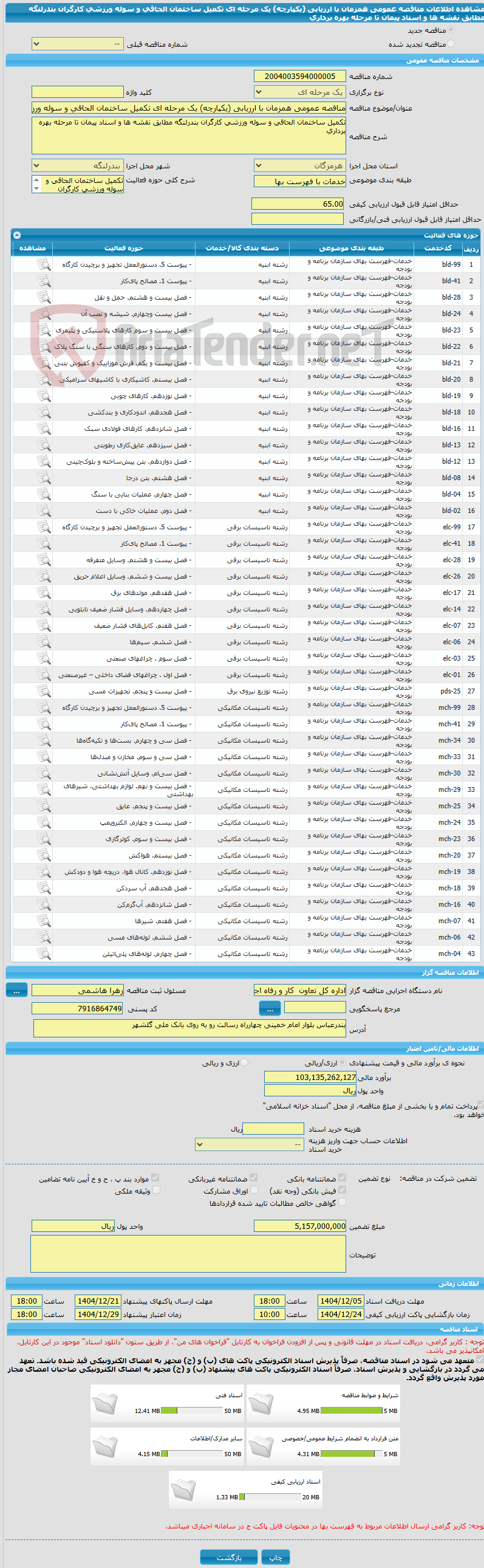Open اسناد فنی folder icon

104,1405
